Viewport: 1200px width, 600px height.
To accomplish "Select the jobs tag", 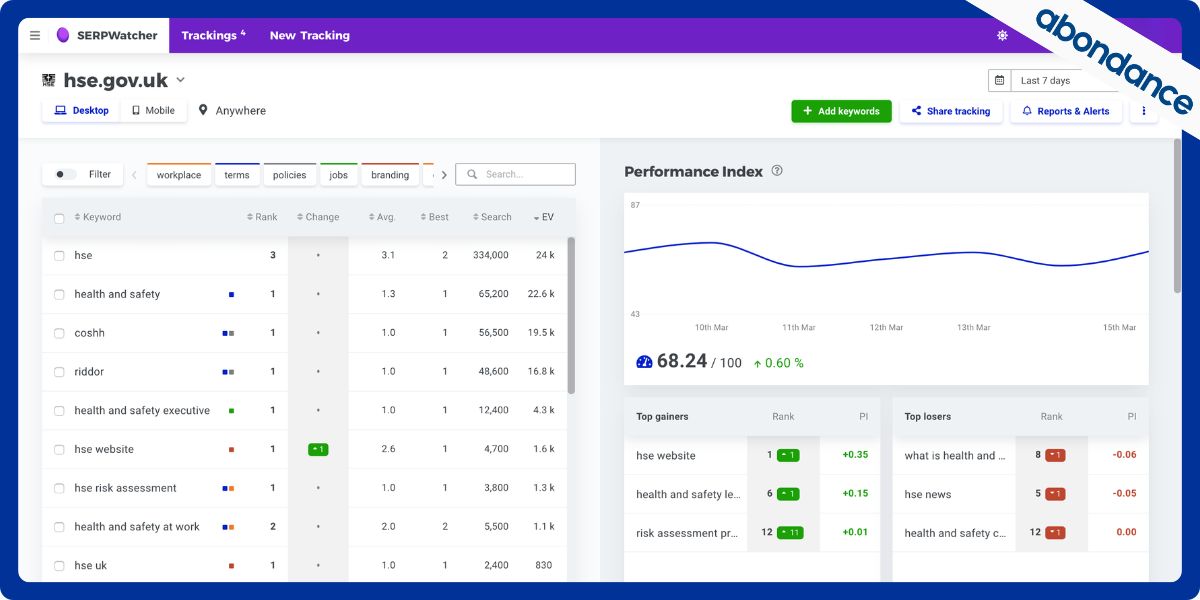I will [339, 174].
